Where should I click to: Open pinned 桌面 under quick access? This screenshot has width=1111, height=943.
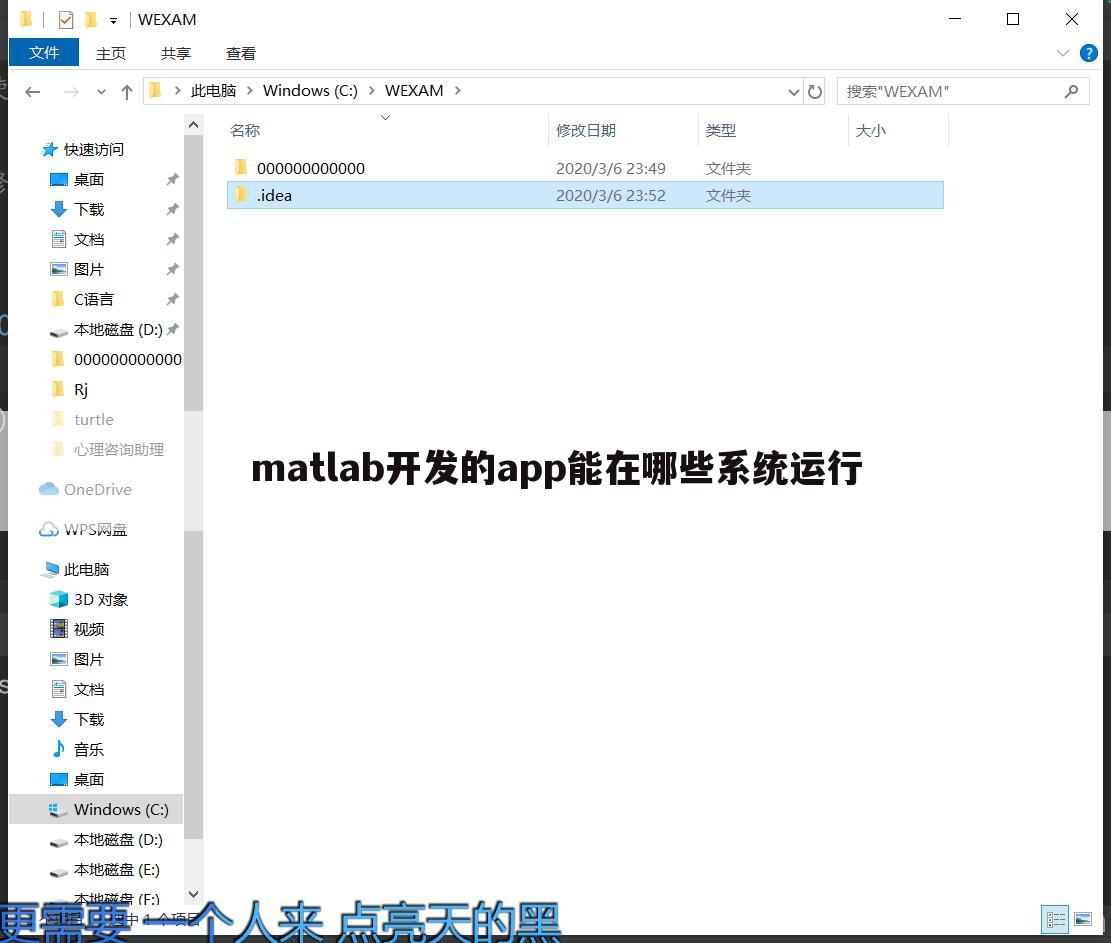point(89,180)
